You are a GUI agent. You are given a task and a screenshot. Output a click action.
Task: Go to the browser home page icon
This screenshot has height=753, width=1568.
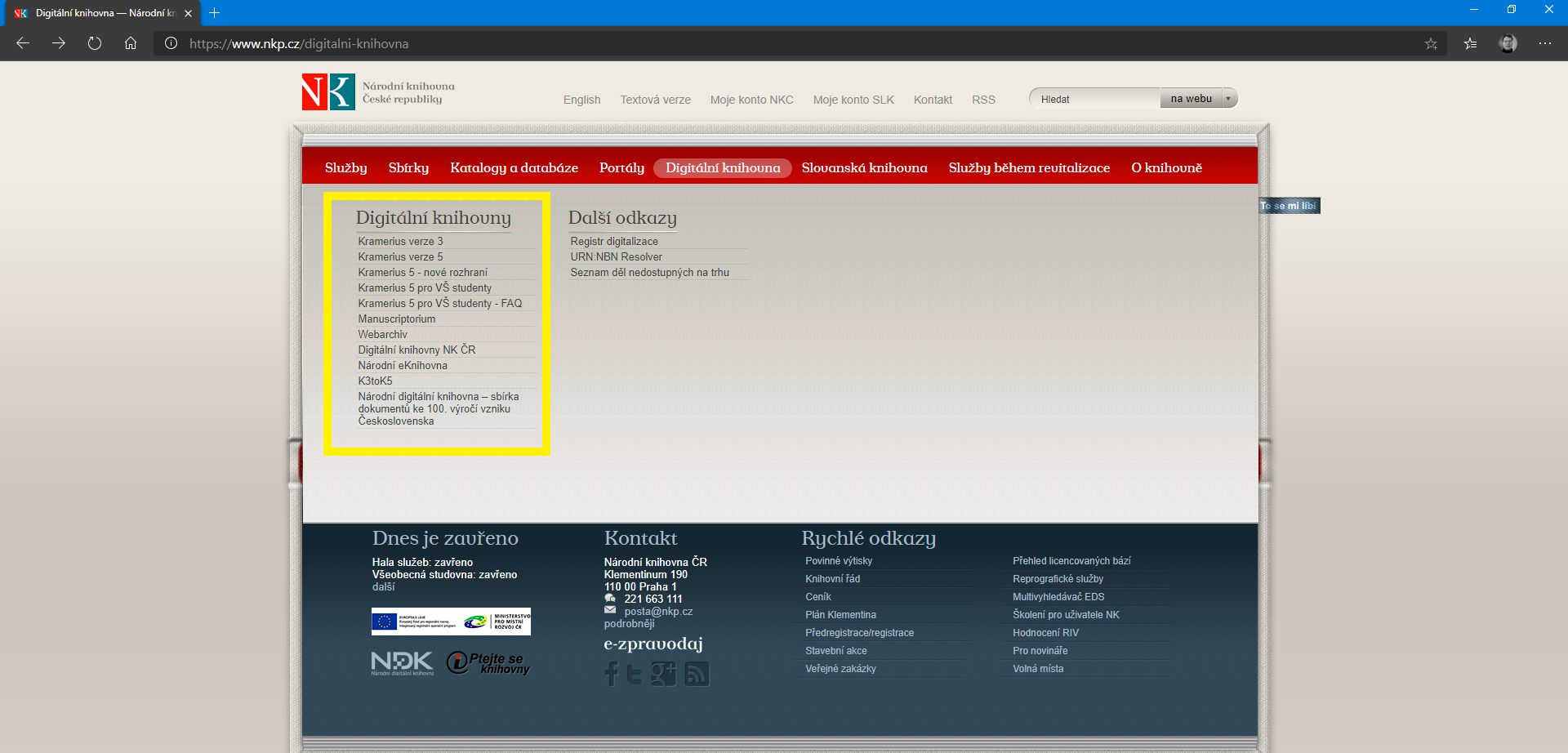131,43
